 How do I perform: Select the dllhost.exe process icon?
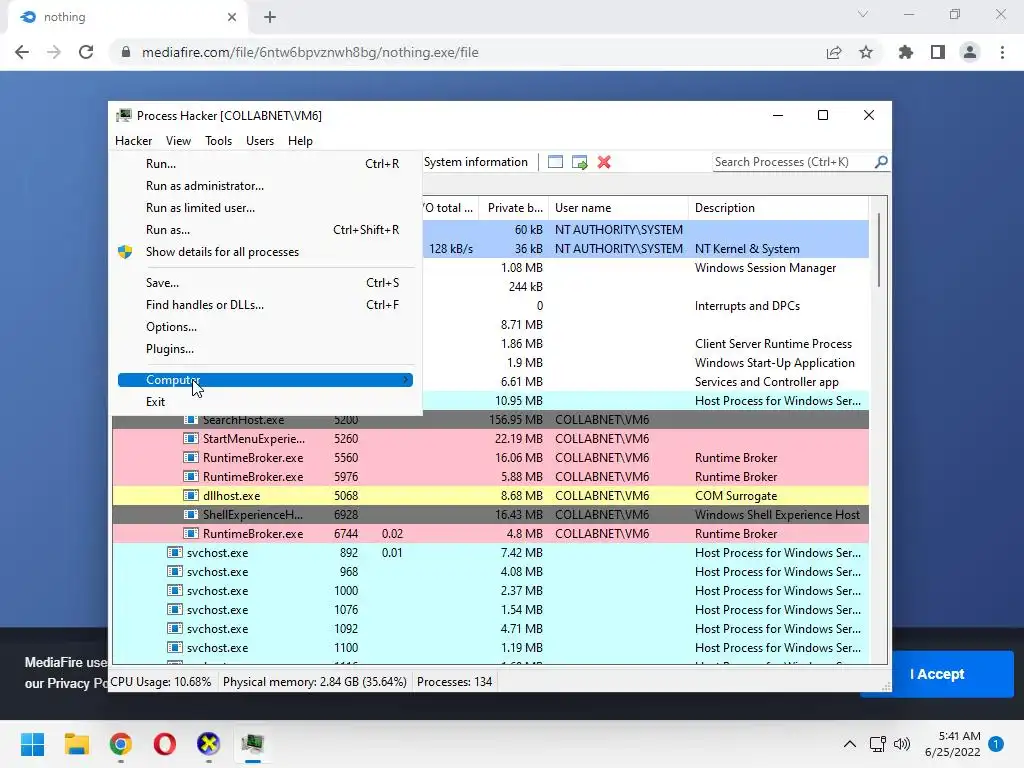tap(191, 496)
